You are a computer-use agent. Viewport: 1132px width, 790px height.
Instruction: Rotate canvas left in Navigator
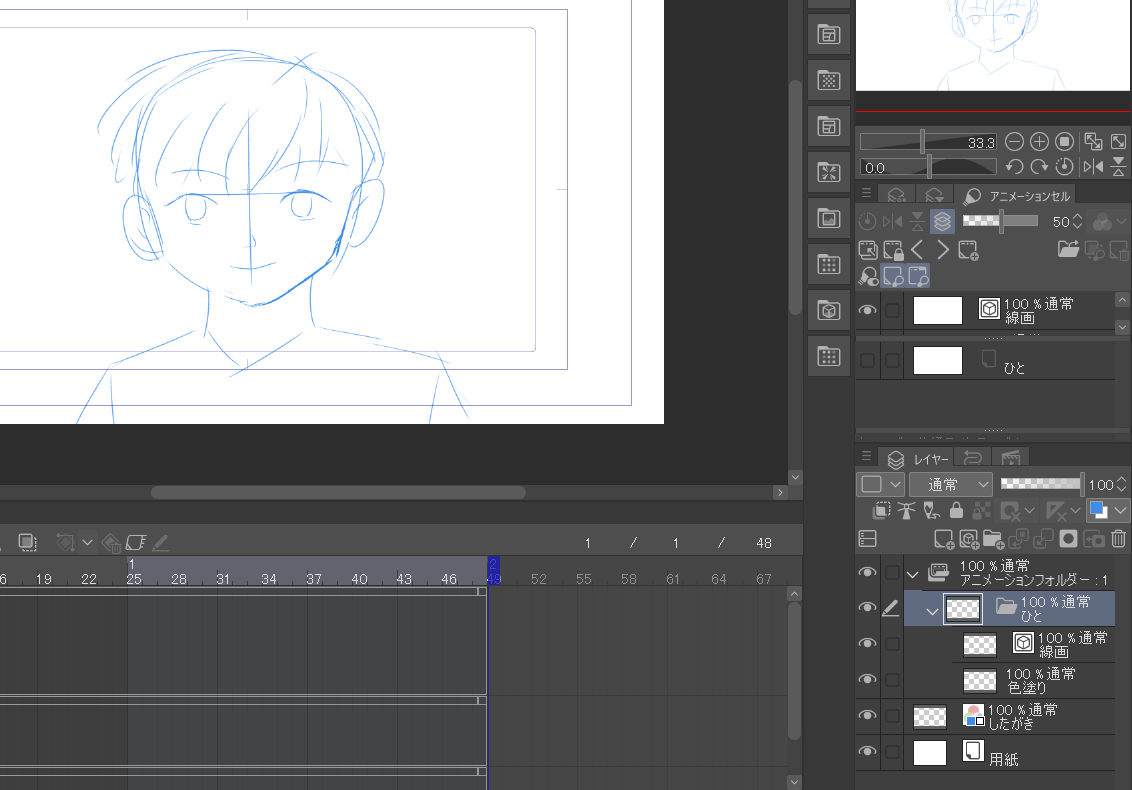tap(1014, 167)
